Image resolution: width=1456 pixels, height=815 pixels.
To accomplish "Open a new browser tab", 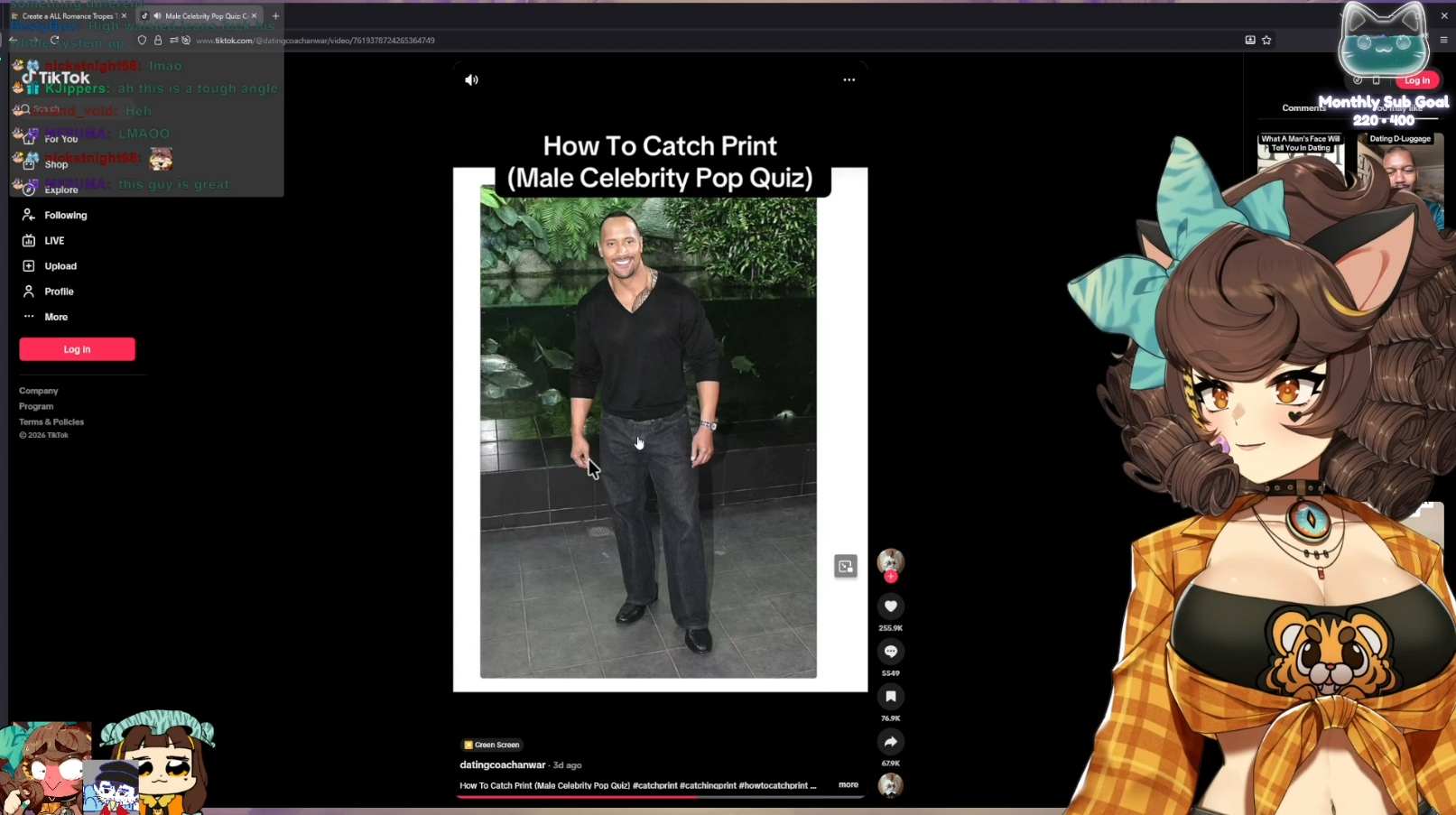I will [x=275, y=16].
